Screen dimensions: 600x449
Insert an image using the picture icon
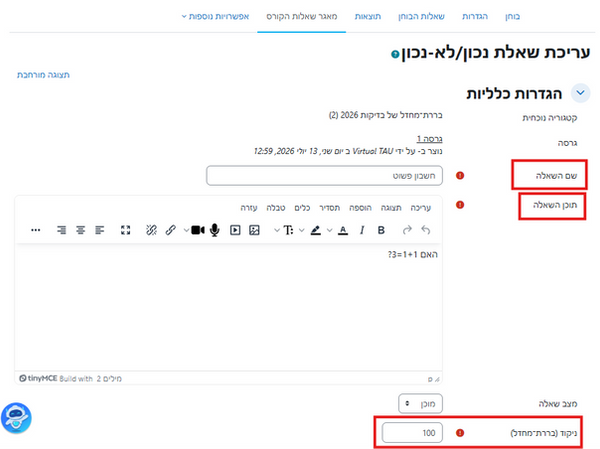[x=254, y=230]
